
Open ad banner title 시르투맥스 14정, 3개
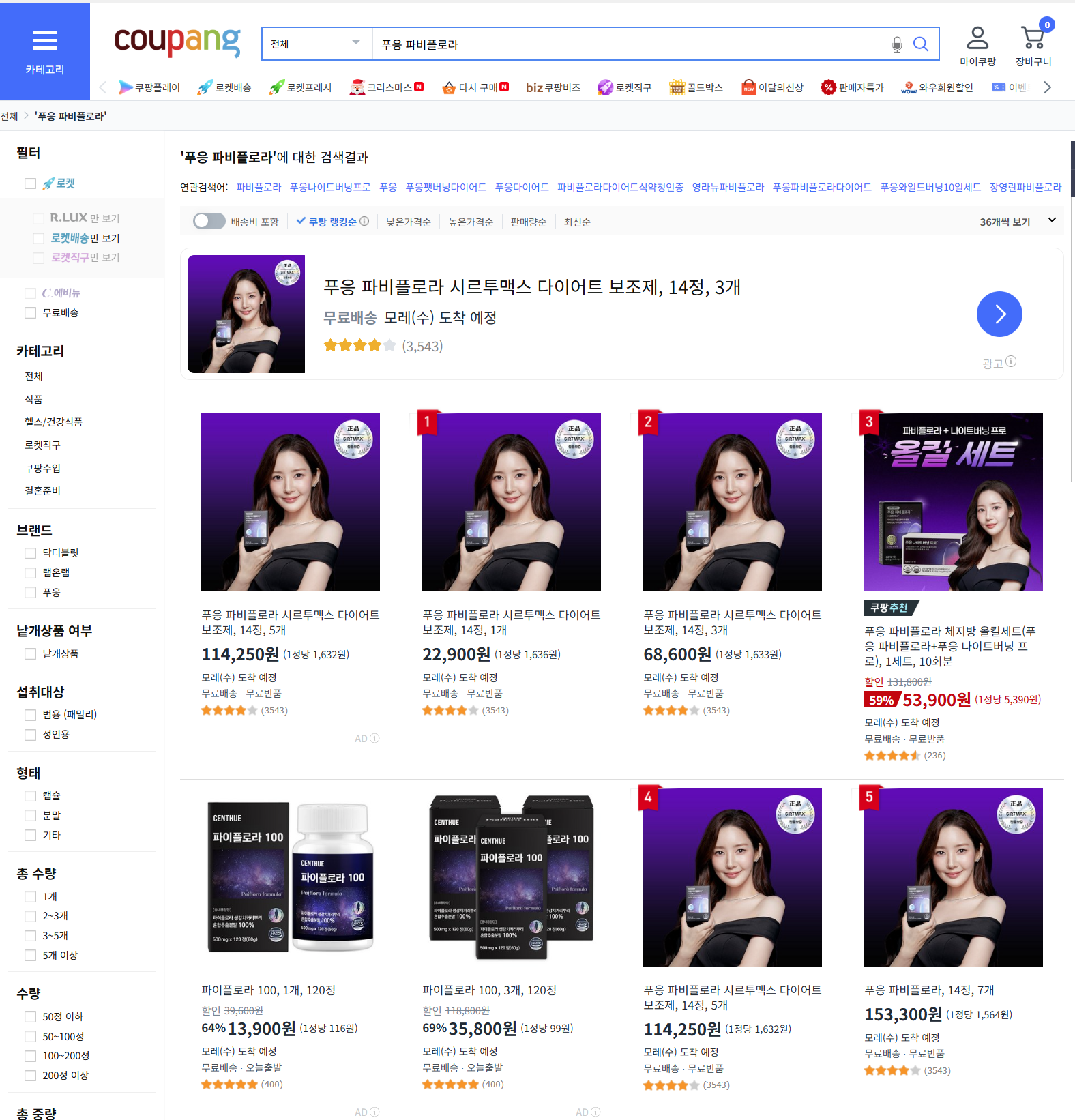(532, 287)
